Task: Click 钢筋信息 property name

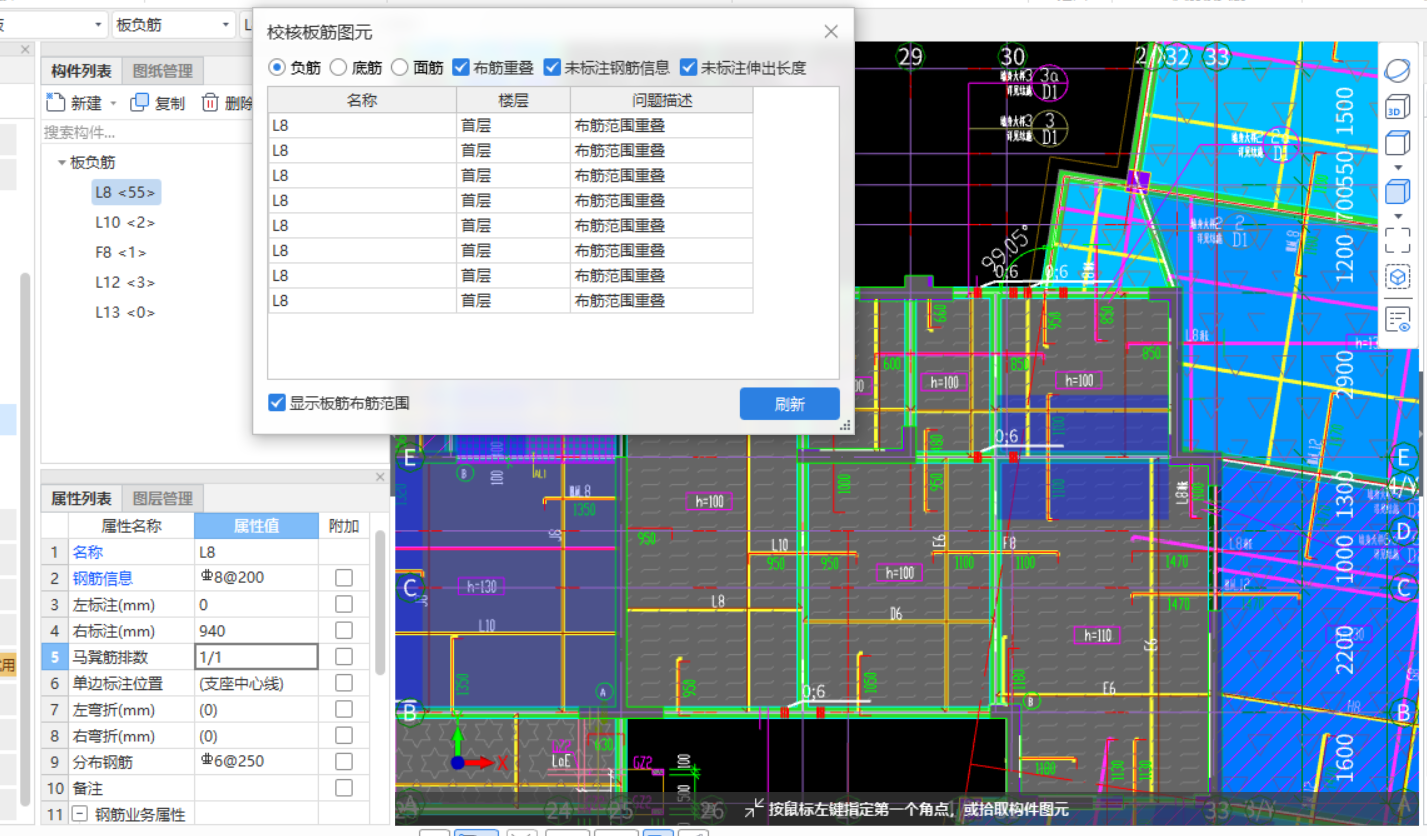Action: (x=102, y=578)
